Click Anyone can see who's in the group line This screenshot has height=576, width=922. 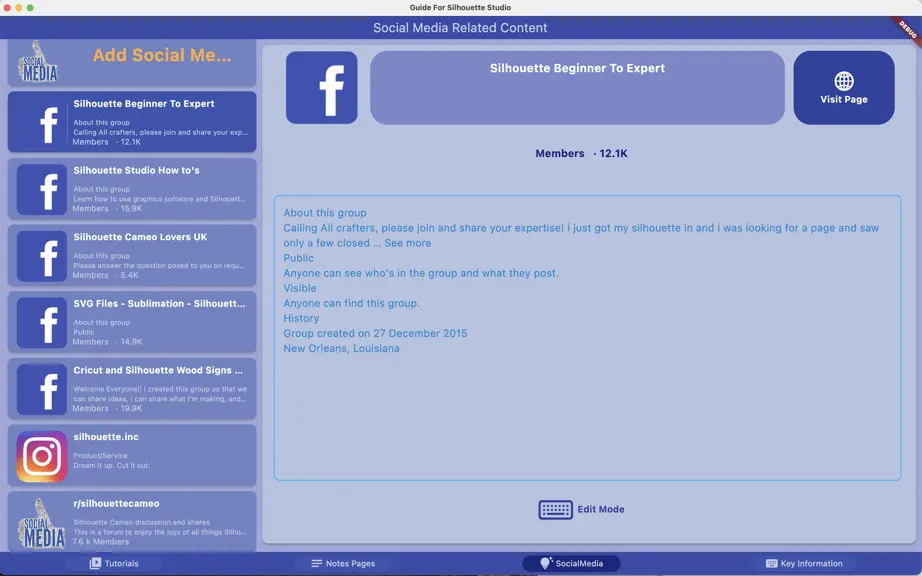coord(421,273)
